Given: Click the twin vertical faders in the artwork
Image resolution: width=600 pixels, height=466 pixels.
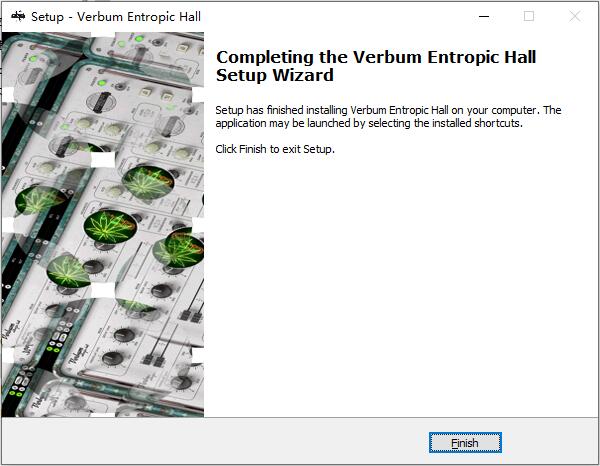Looking at the screenshot, I should (154, 360).
